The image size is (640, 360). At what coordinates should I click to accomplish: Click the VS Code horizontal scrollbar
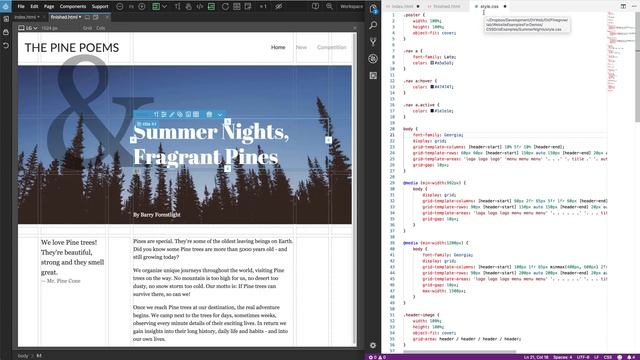tap(459, 351)
